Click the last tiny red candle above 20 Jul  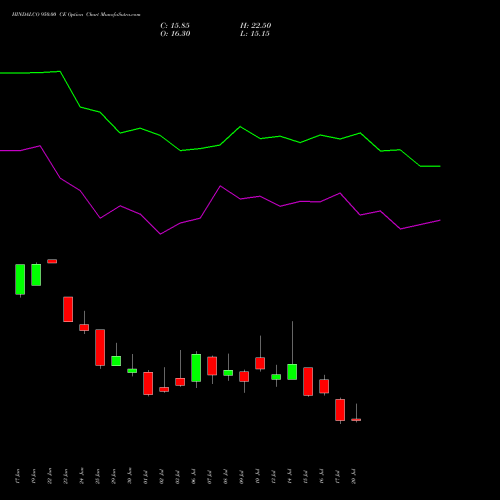356,420
